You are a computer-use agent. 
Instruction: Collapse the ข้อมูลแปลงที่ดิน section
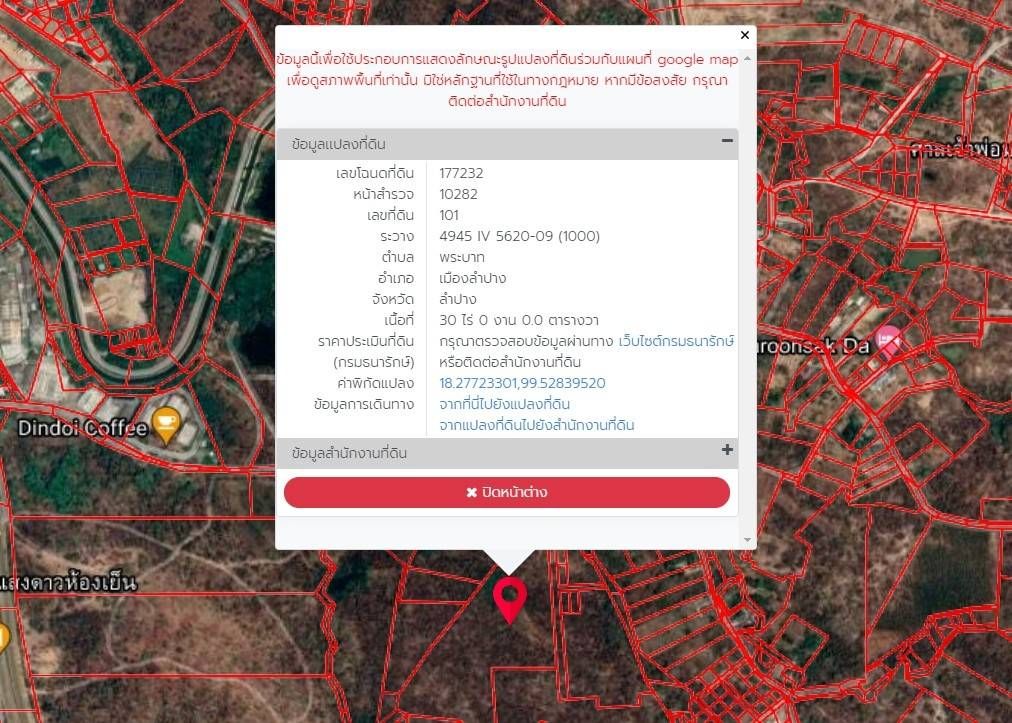point(727,141)
